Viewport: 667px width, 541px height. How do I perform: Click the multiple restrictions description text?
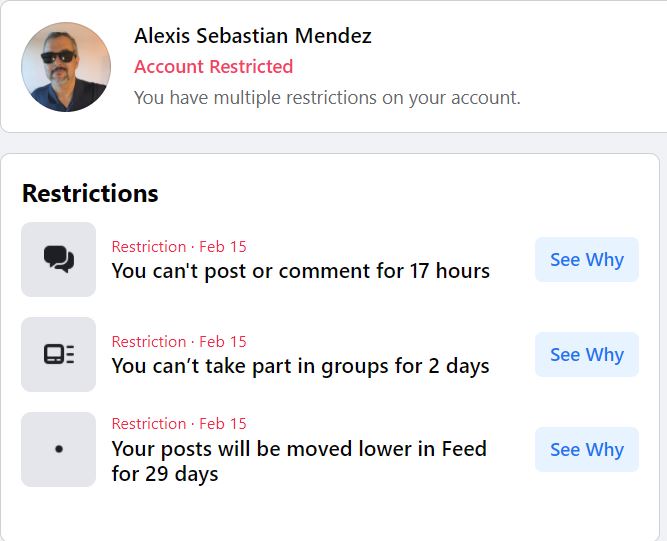[327, 98]
